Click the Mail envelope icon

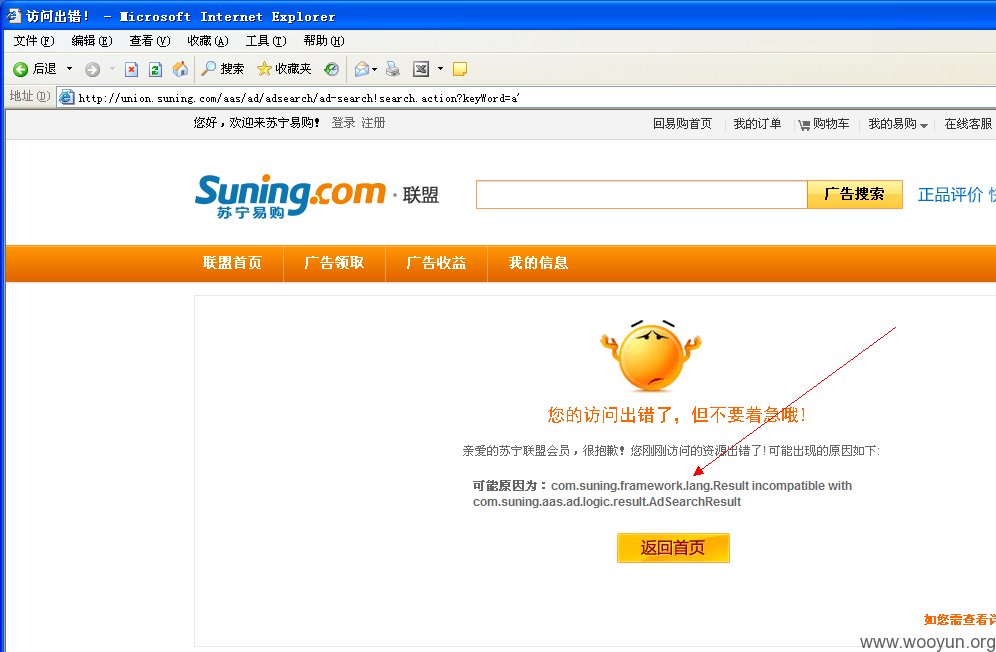tap(361, 69)
